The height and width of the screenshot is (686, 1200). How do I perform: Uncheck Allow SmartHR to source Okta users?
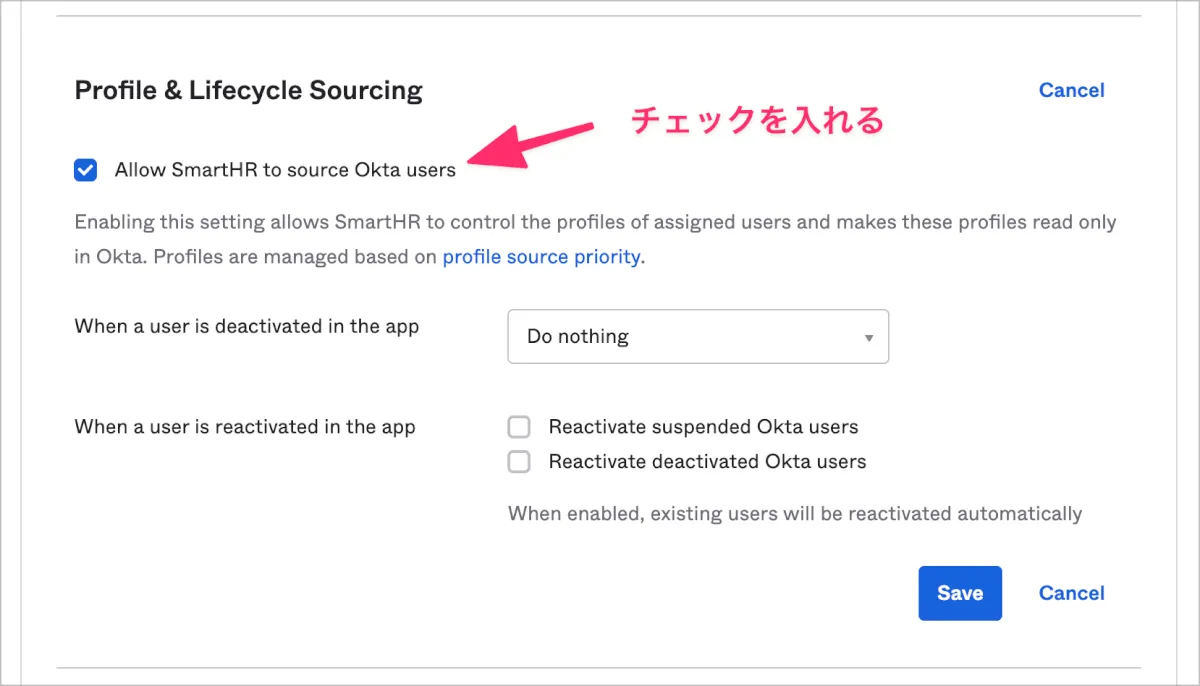(86, 170)
